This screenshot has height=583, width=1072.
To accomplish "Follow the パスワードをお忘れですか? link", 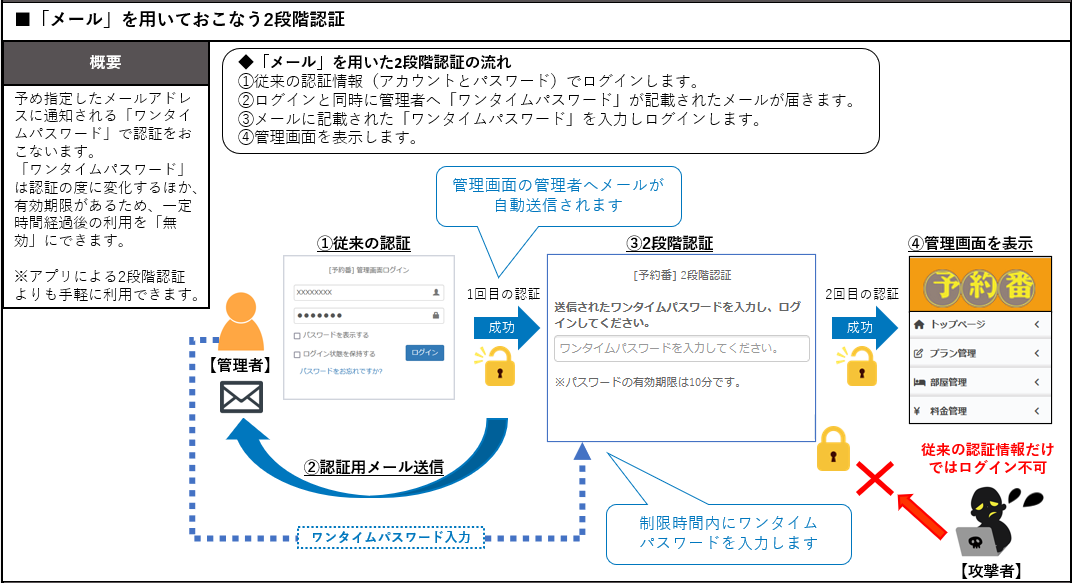I will pos(339,371).
